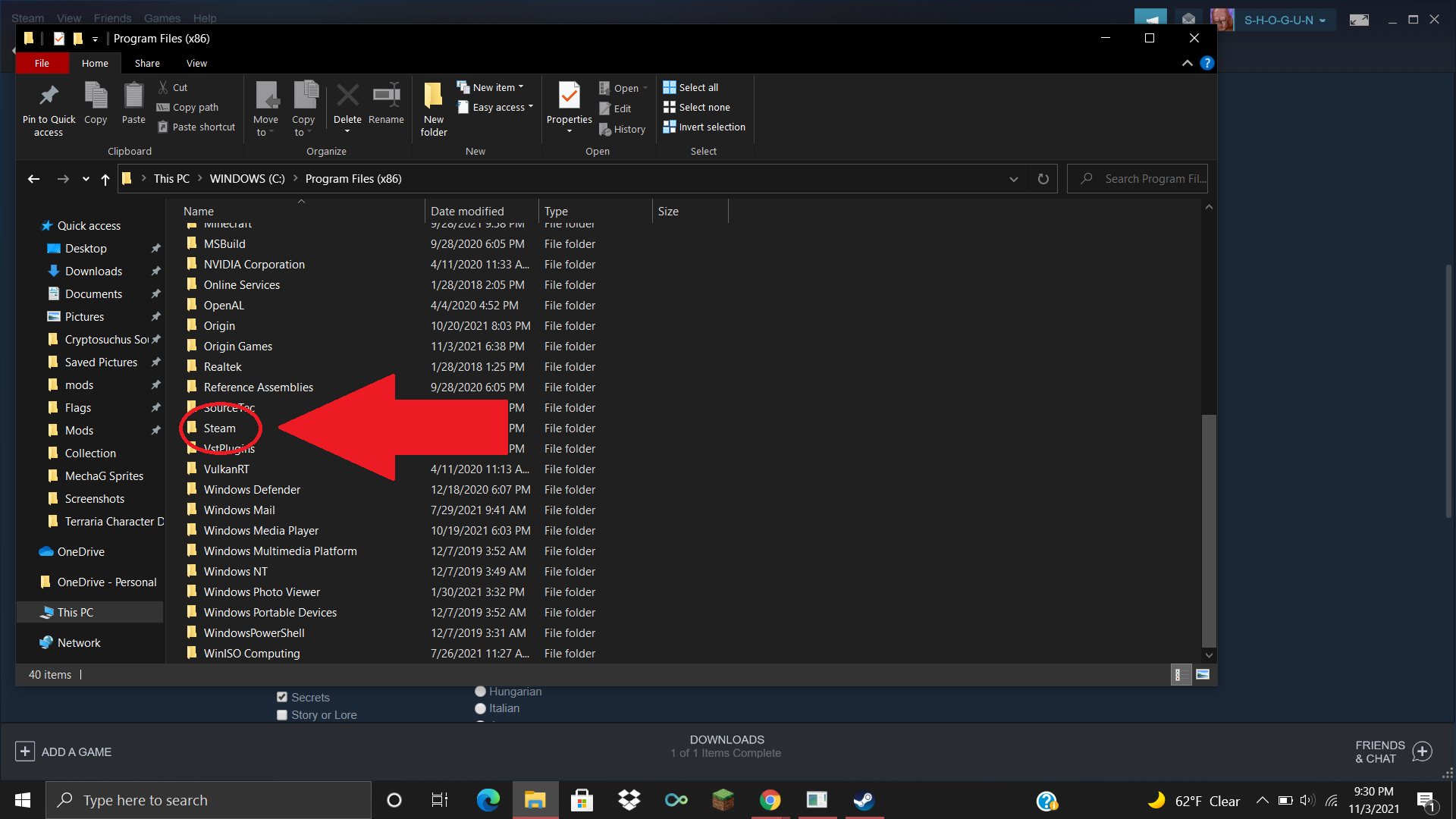Viewport: 1456px width, 819px height.
Task: Go up one directory level
Action: click(x=105, y=179)
